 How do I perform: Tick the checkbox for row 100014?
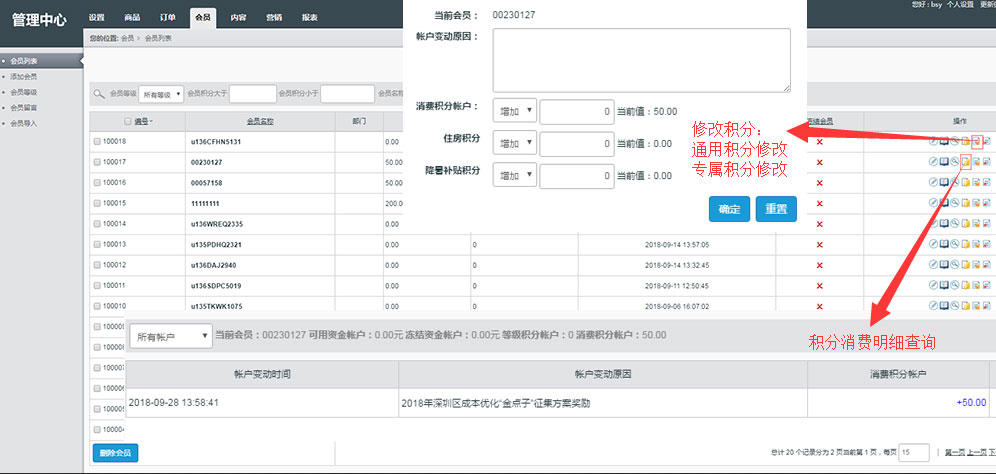pyautogui.click(x=97, y=224)
